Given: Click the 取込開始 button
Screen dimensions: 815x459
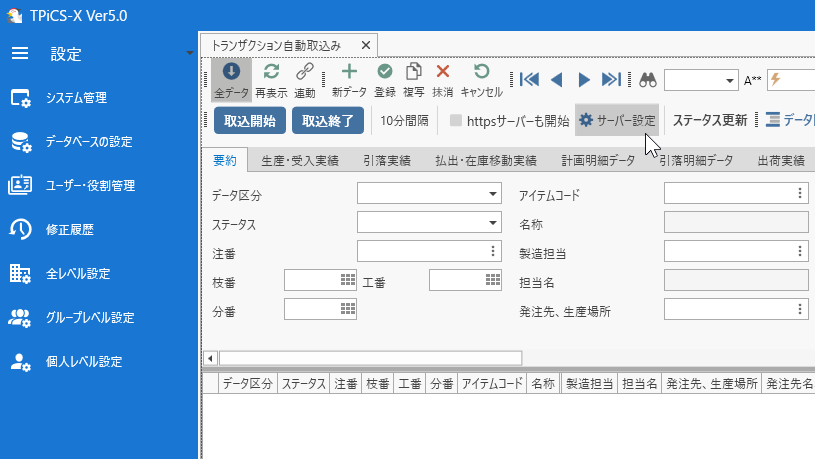Looking at the screenshot, I should pos(250,121).
